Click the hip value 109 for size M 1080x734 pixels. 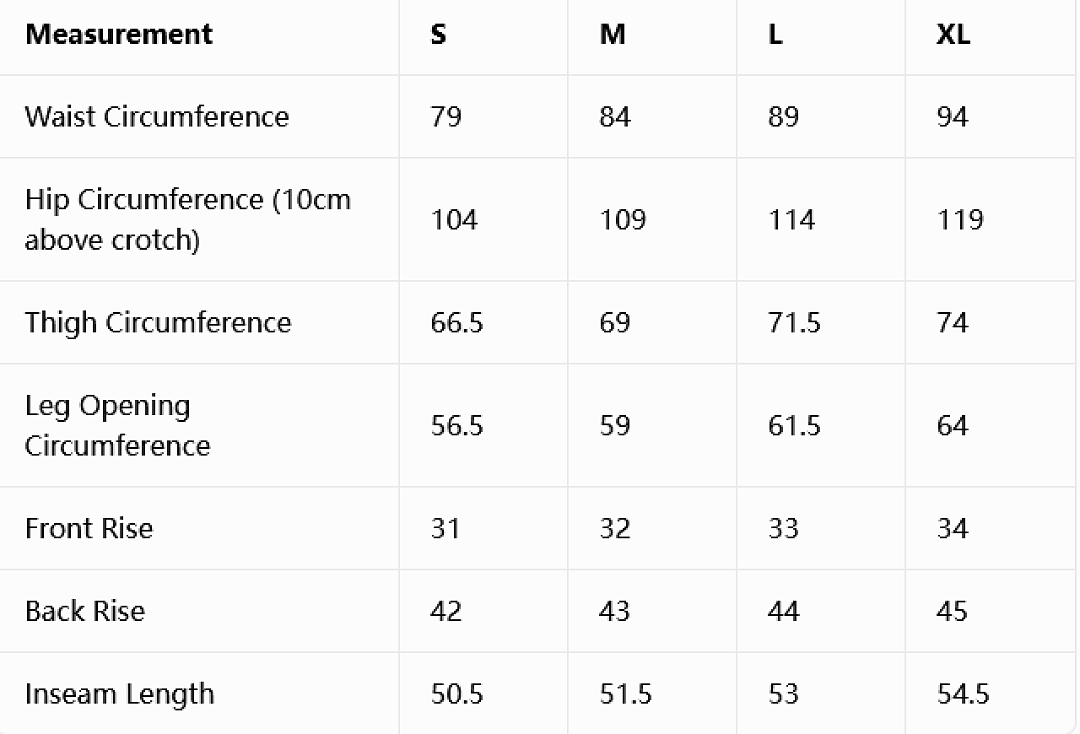coord(623,220)
